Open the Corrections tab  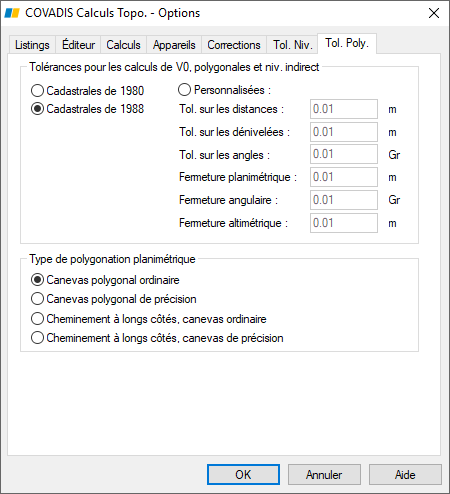pos(234,45)
